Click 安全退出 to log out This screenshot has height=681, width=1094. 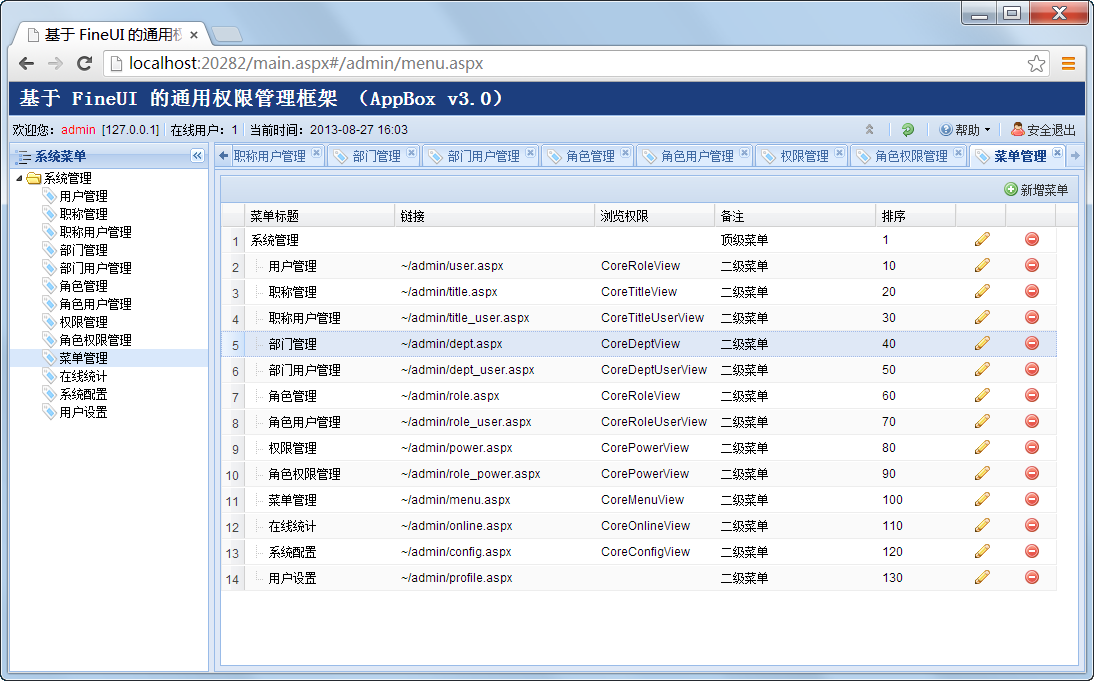1044,130
